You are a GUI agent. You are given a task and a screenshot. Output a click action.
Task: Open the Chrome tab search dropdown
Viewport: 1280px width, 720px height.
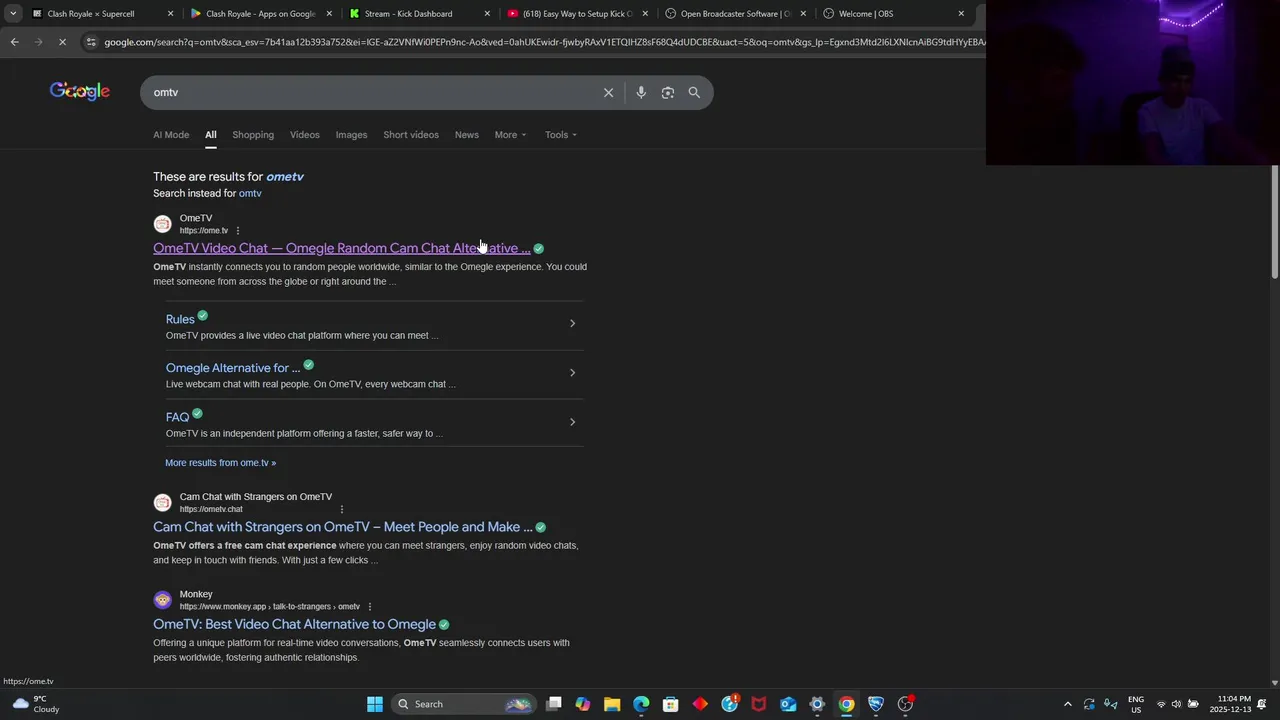click(13, 14)
